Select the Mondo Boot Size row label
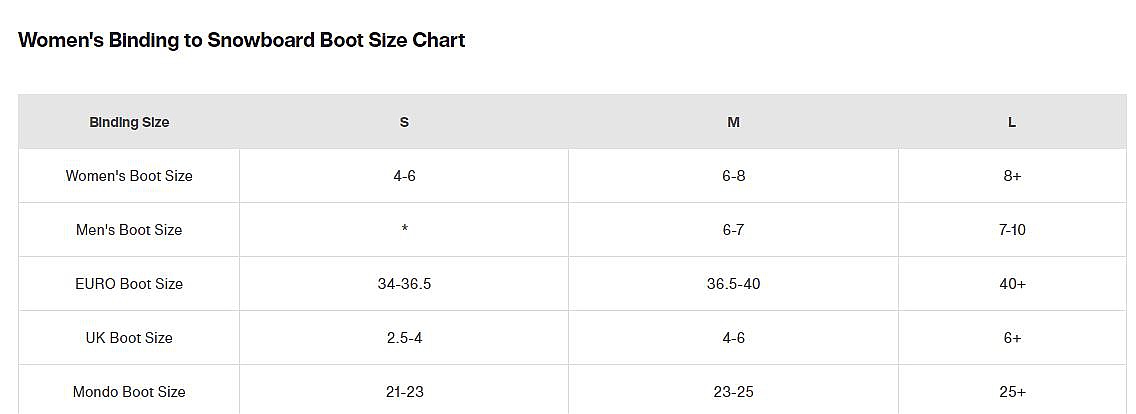The height and width of the screenshot is (414, 1136). (129, 392)
